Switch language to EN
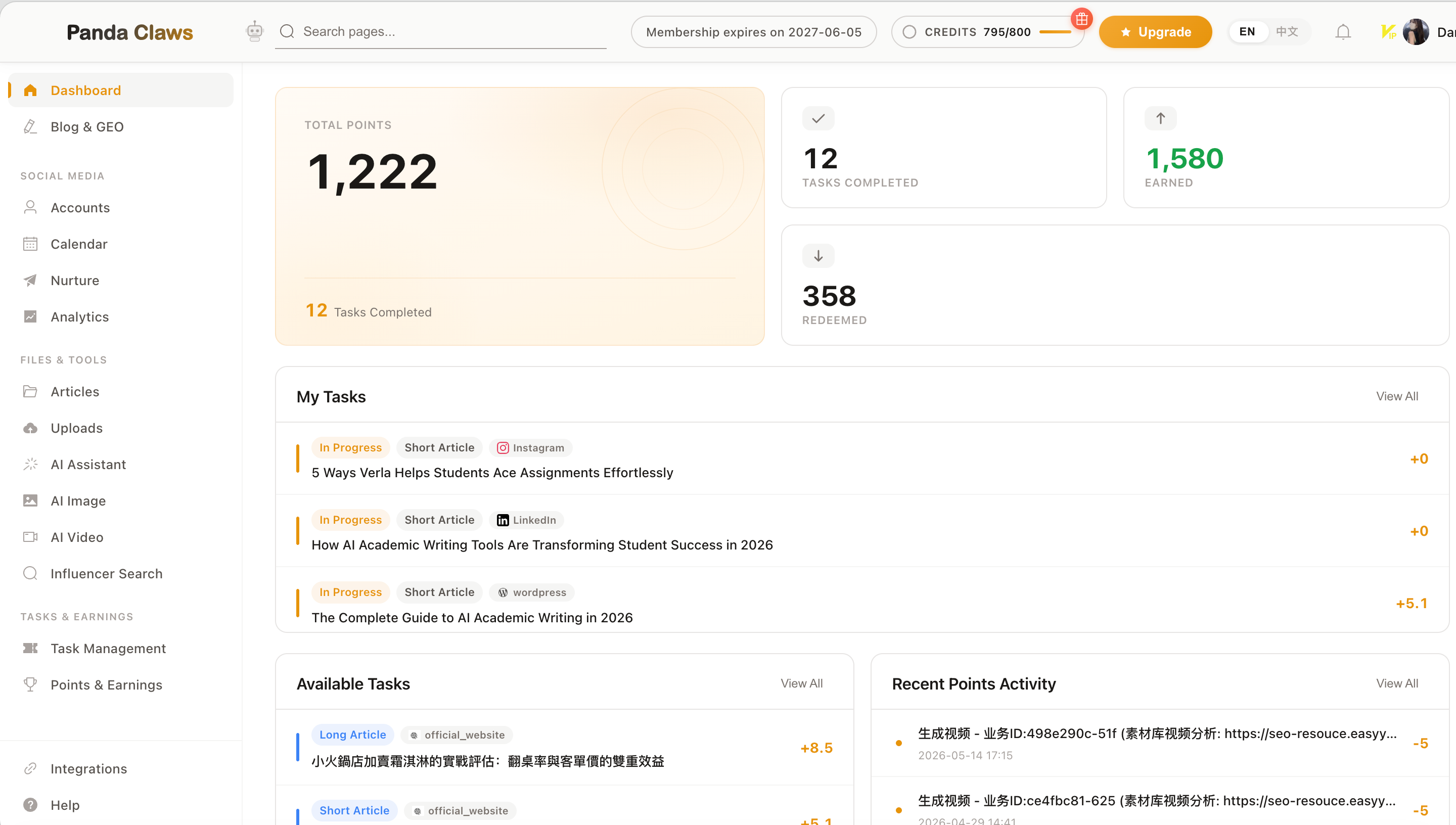 [x=1247, y=32]
